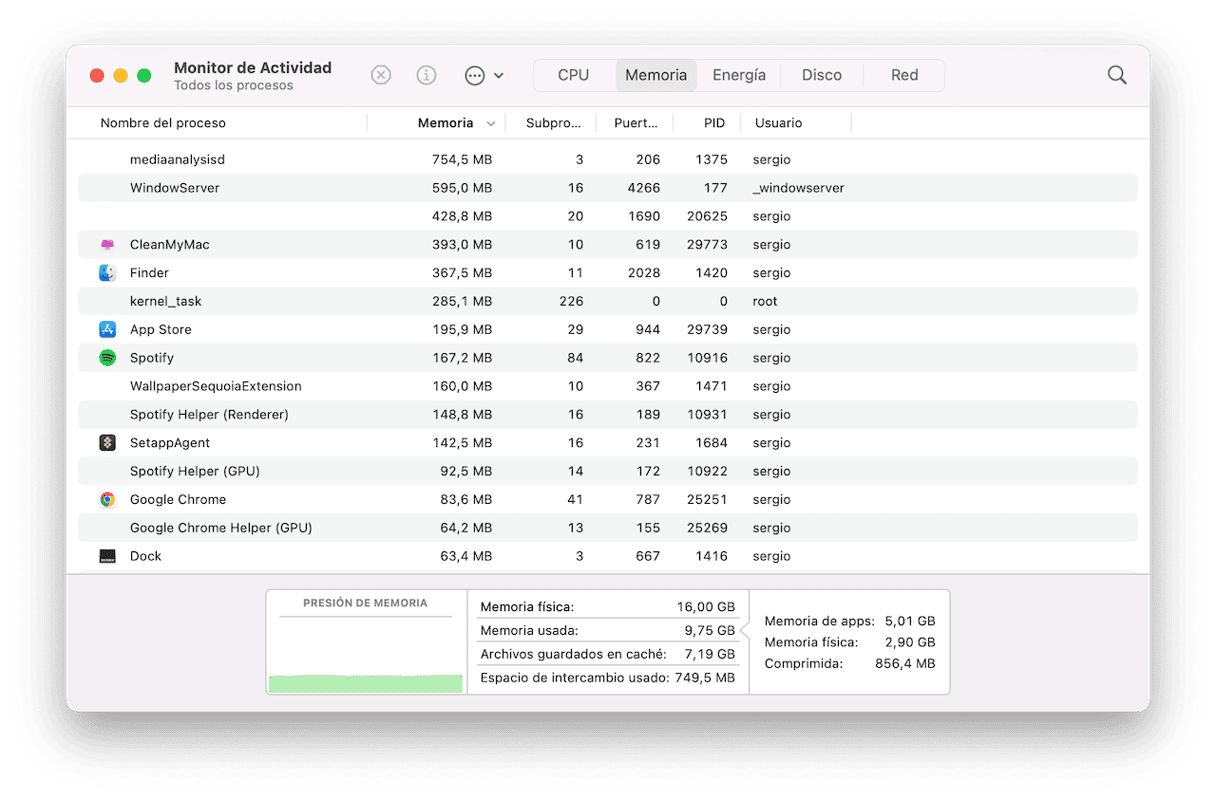Image resolution: width=1216 pixels, height=799 pixels.
Task: Select the WindowServer process row
Action: coord(608,188)
